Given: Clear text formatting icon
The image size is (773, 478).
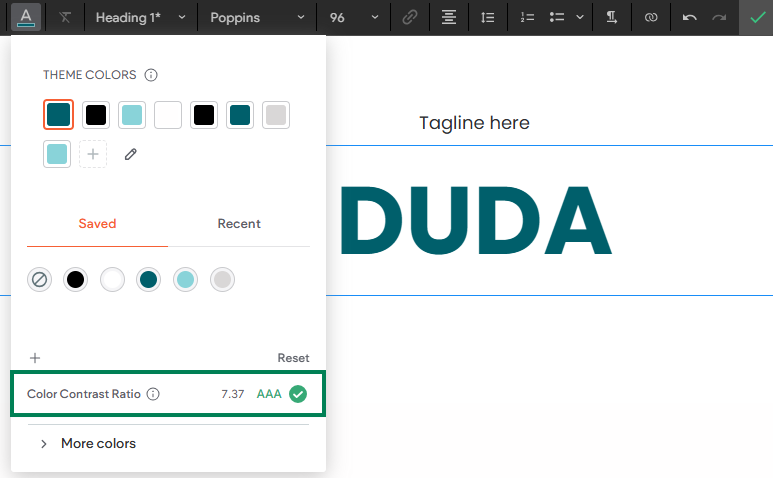Looking at the screenshot, I should (x=65, y=18).
